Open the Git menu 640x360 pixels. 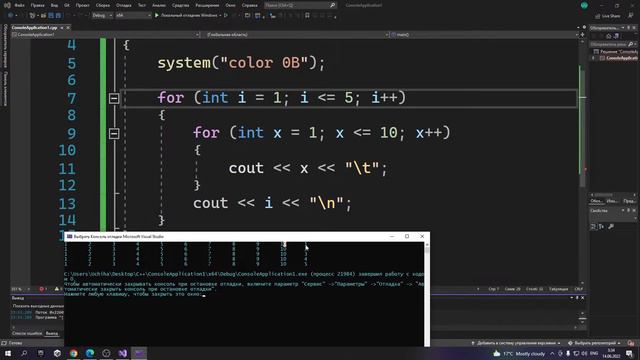point(67,5)
